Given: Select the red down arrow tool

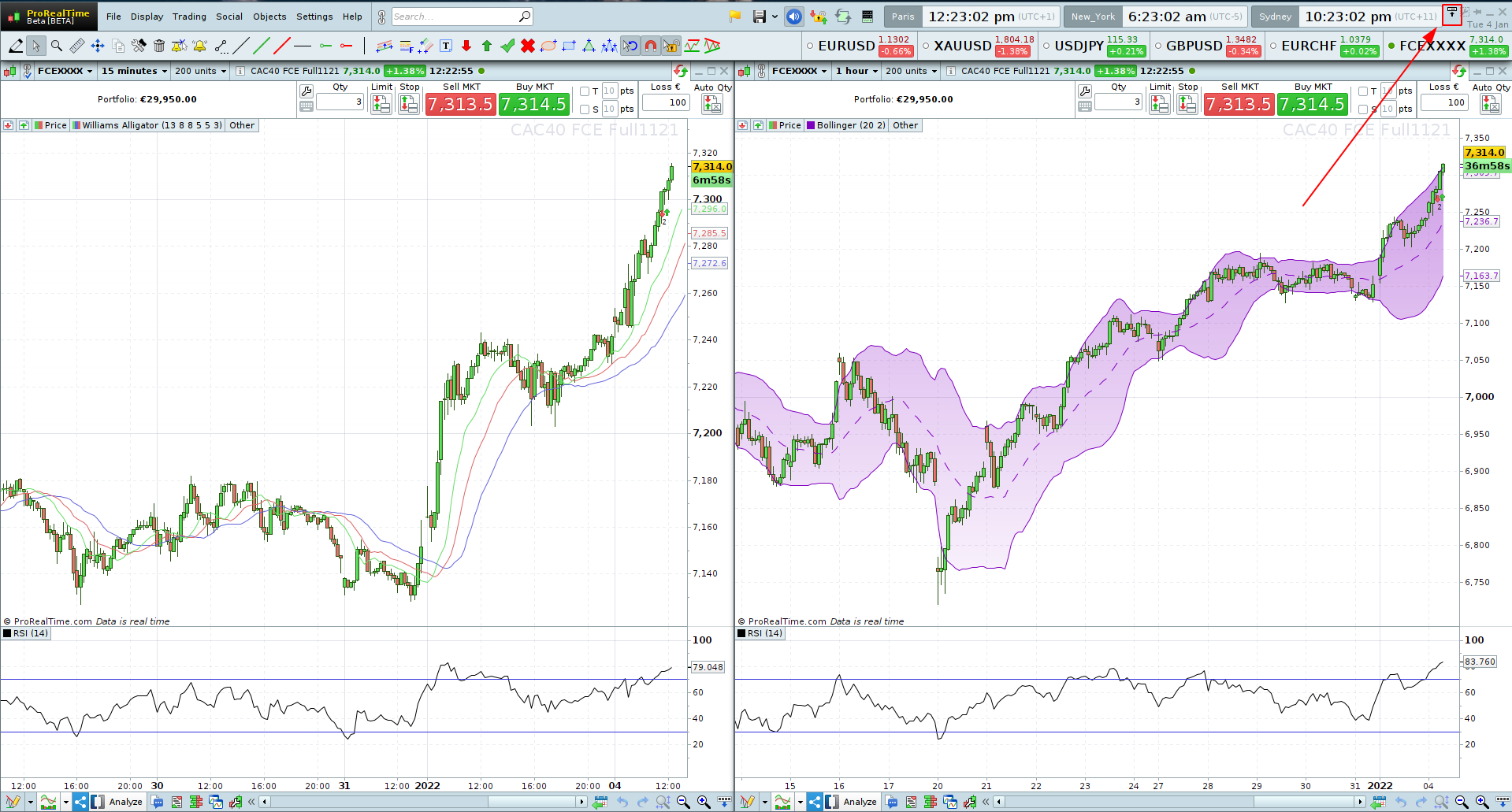Looking at the screenshot, I should point(466,46).
